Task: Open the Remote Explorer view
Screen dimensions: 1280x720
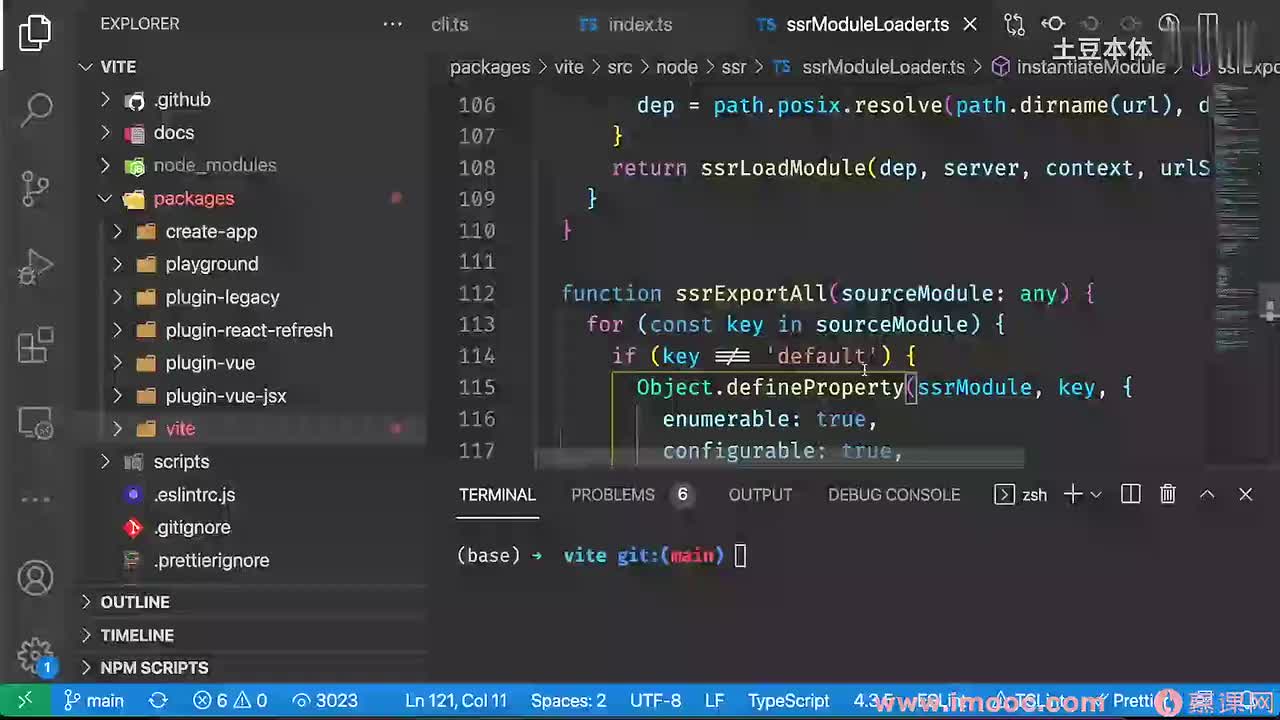Action: pos(36,424)
